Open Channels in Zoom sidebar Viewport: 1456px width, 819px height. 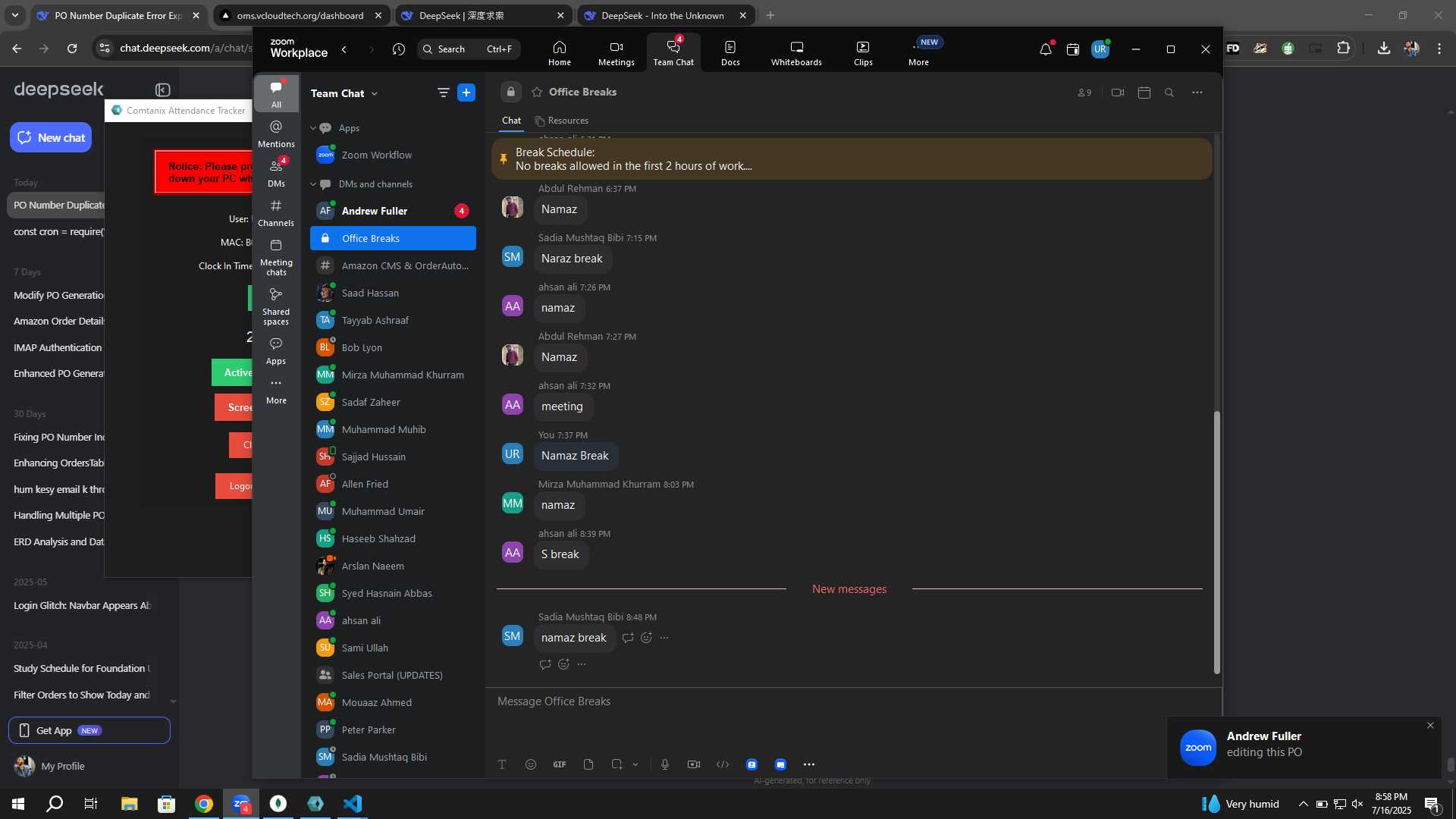coord(276,212)
